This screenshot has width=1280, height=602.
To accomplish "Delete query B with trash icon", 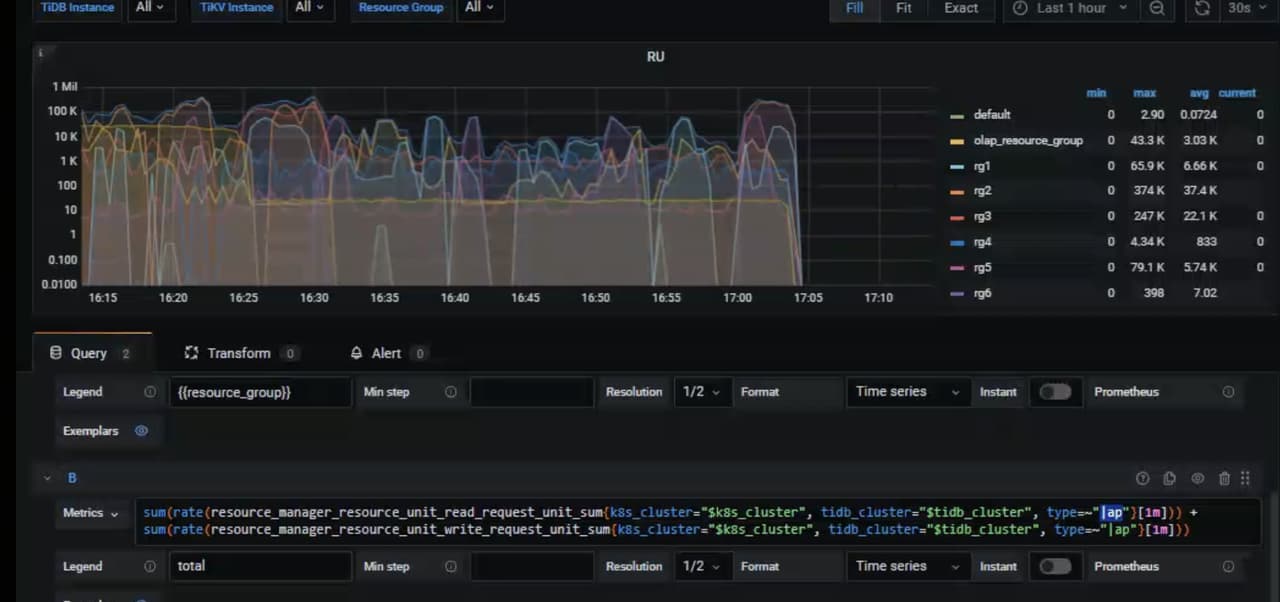I will tap(1224, 479).
